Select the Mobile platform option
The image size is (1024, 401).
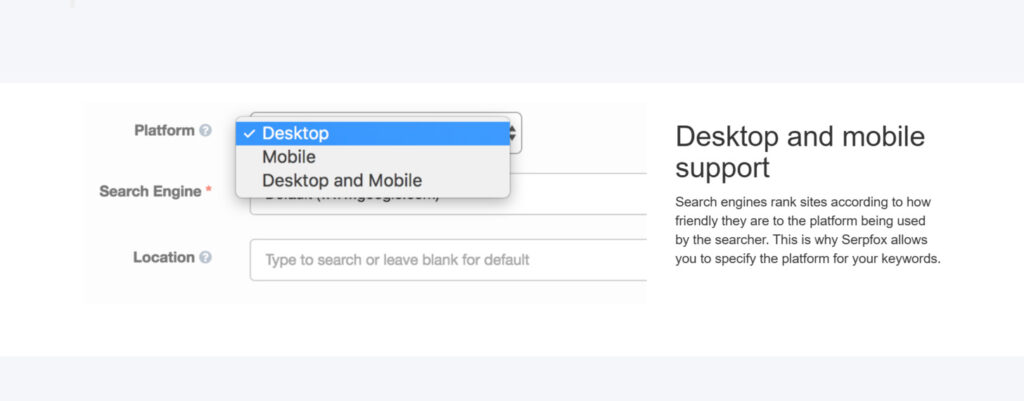289,157
